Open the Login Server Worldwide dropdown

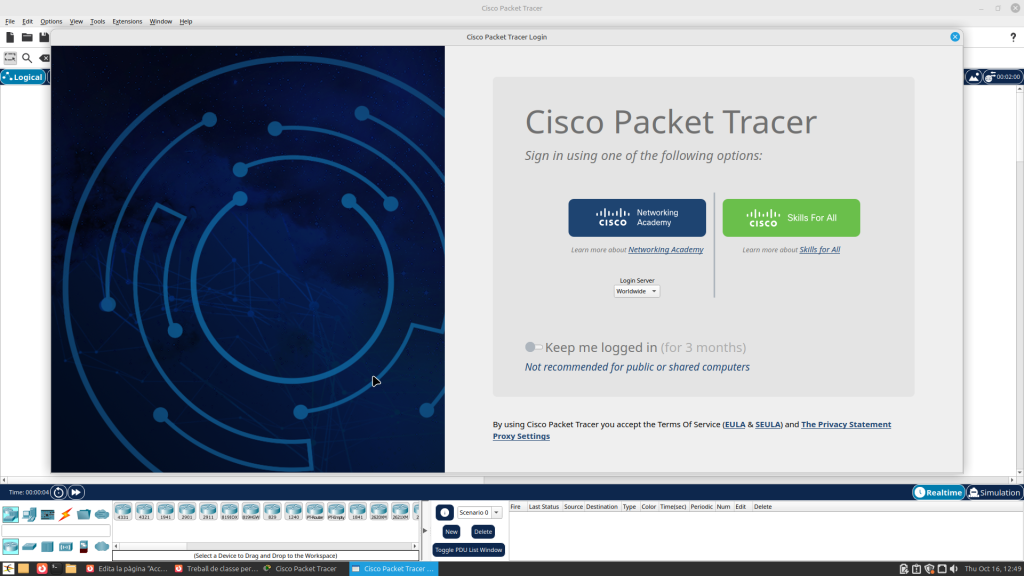(x=637, y=291)
